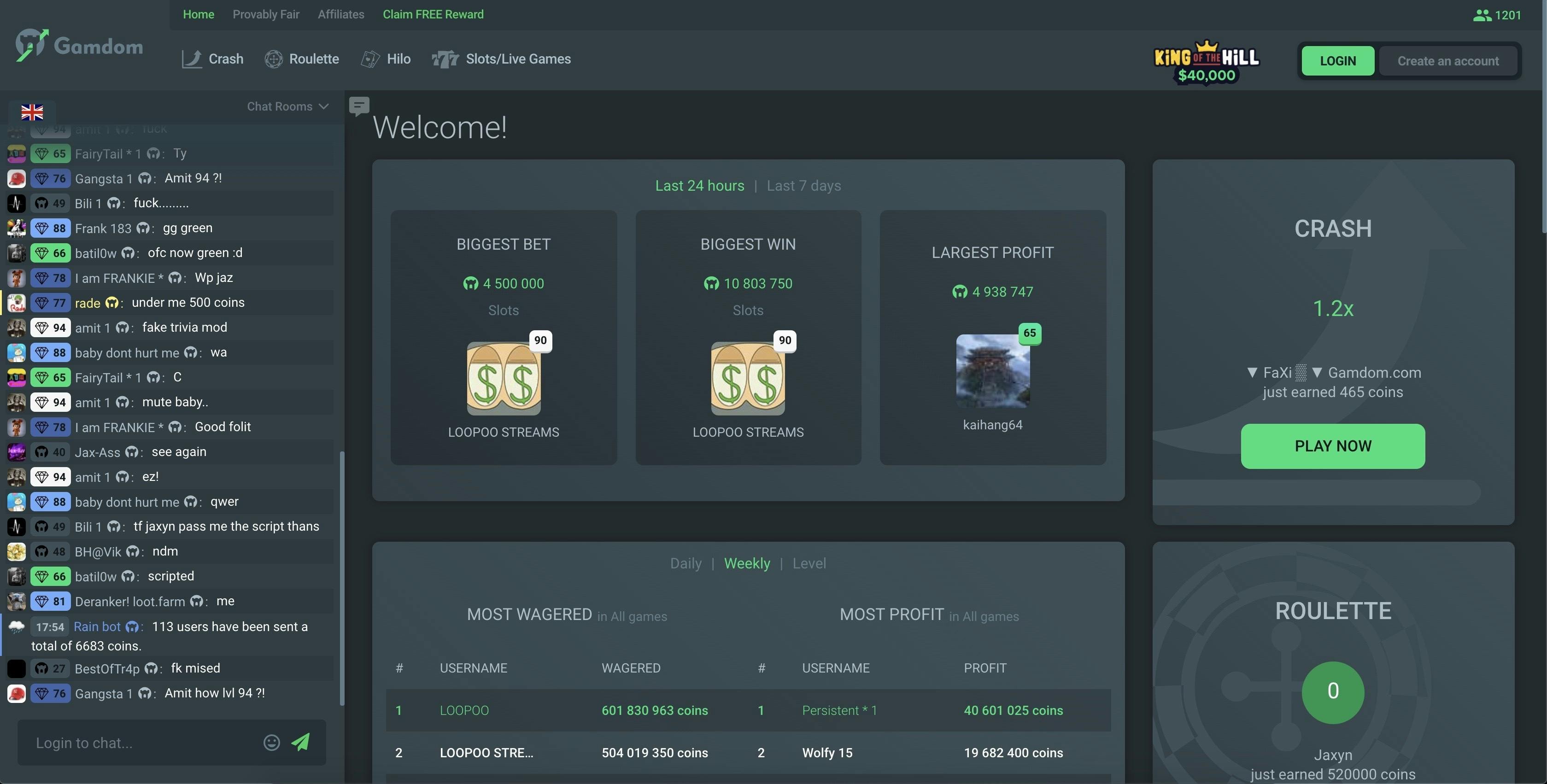Show the Weekly leaderboard
This screenshot has height=784, width=1547.
747,563
